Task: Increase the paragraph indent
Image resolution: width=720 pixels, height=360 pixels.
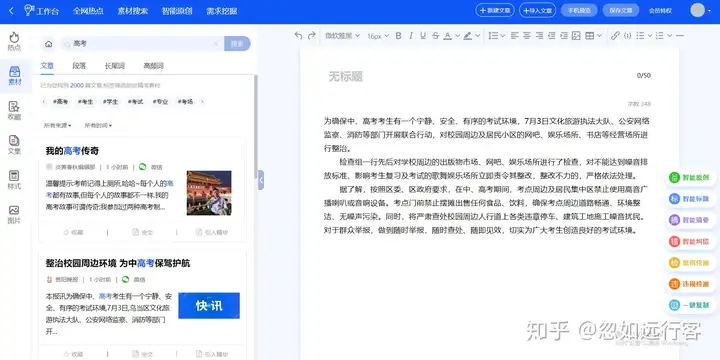Action: (564, 35)
